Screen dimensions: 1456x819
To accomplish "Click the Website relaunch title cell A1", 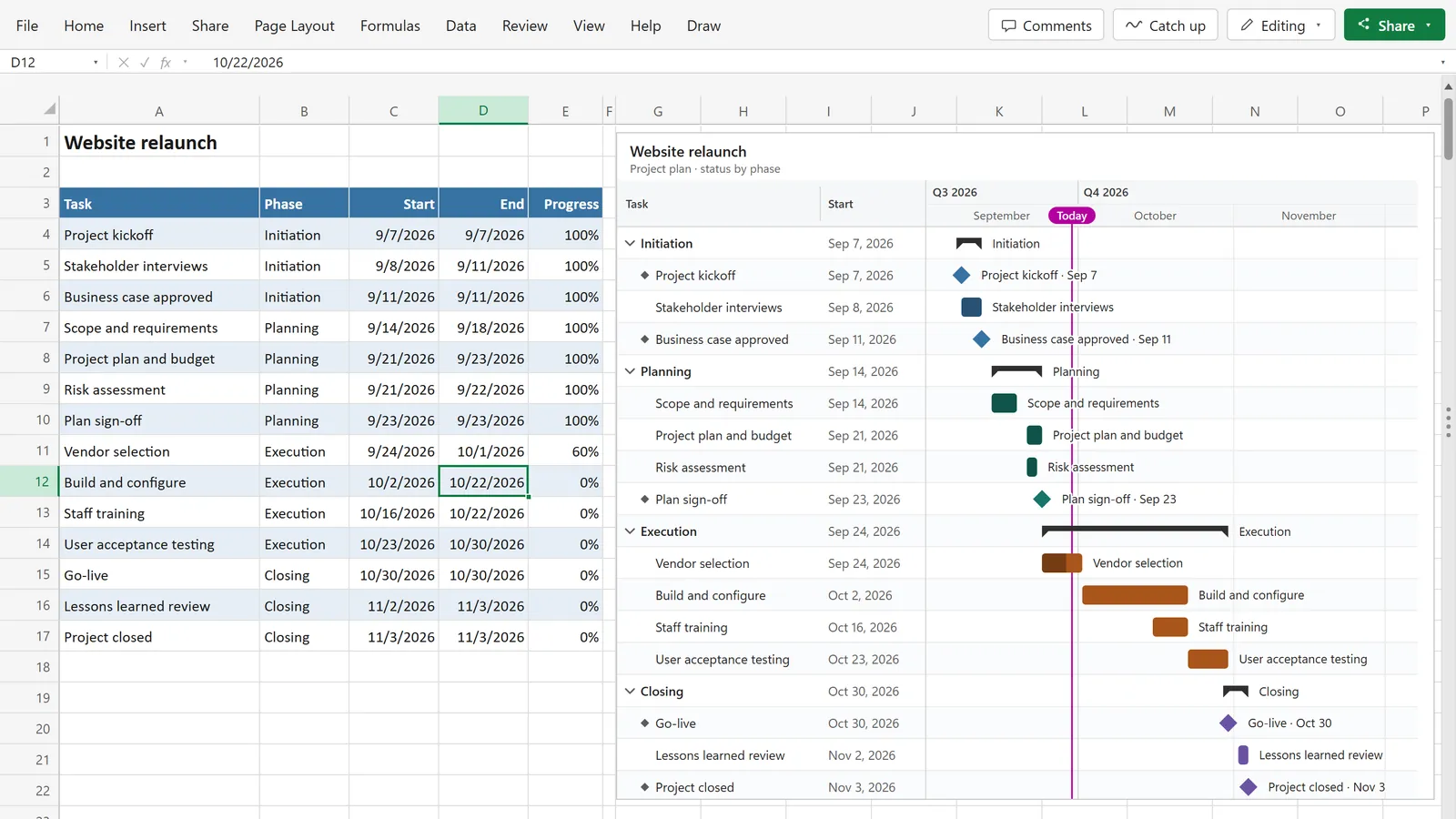I will (x=159, y=142).
